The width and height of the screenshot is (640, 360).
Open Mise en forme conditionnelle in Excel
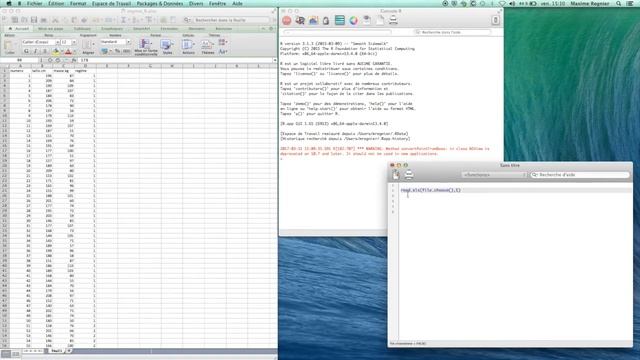(x=146, y=47)
